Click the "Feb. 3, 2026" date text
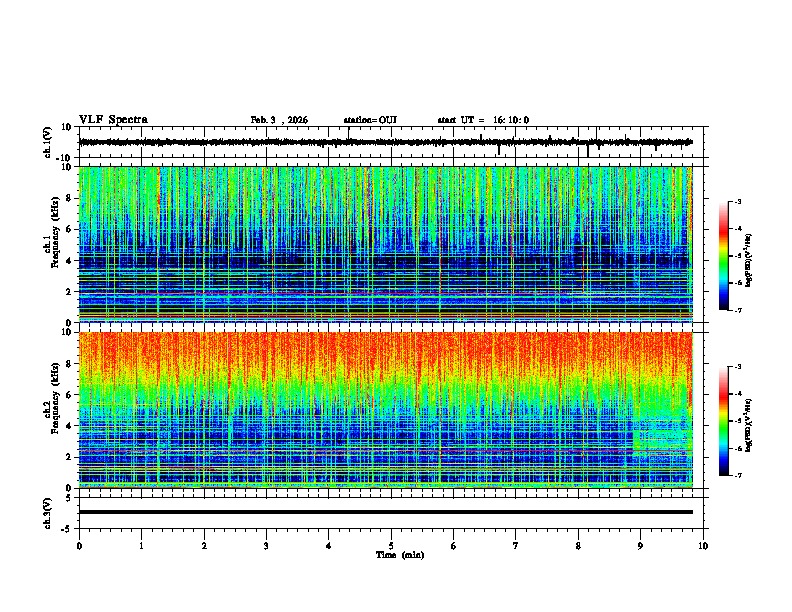Screen dimensions: 792x612 [x=279, y=120]
